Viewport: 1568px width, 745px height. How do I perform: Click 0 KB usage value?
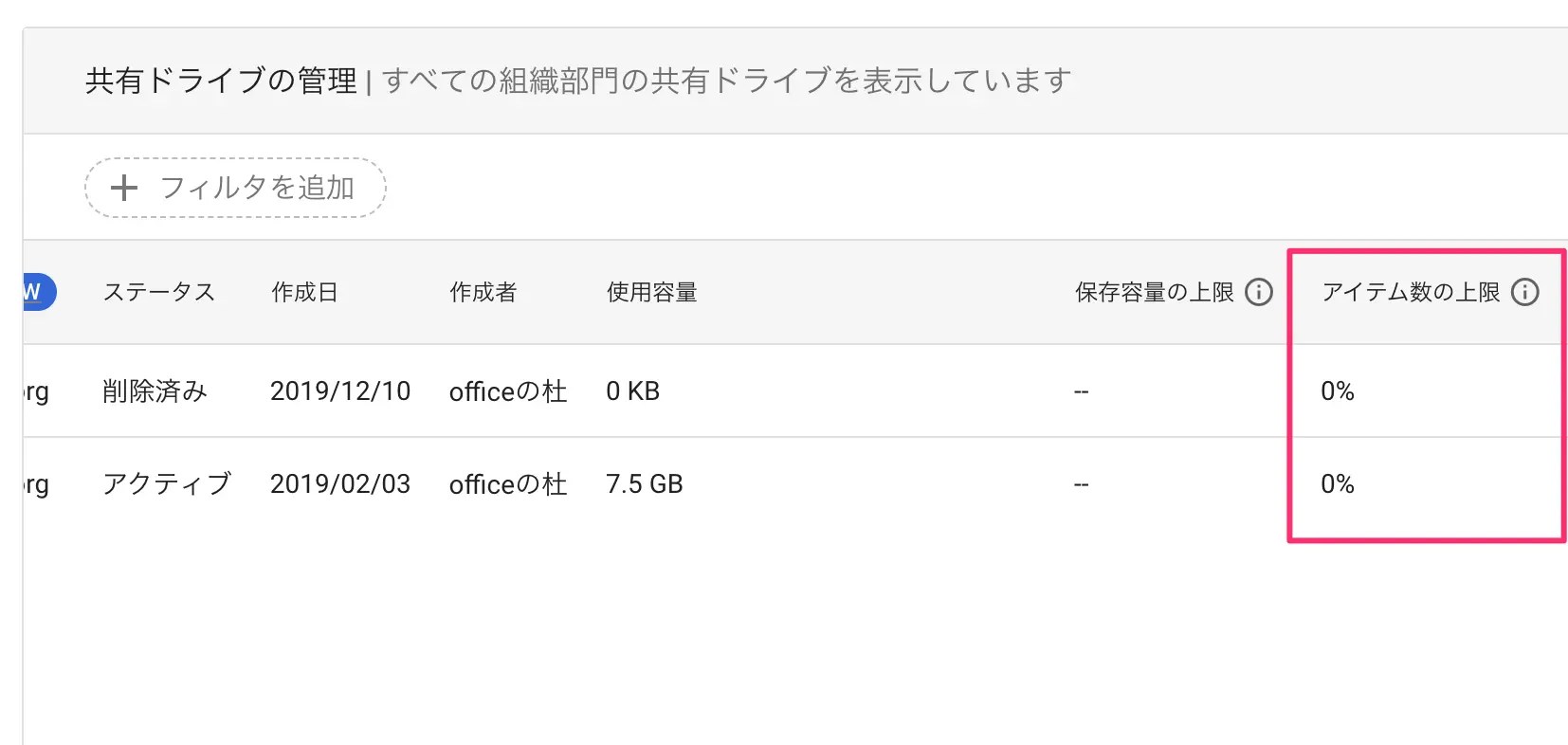[632, 391]
